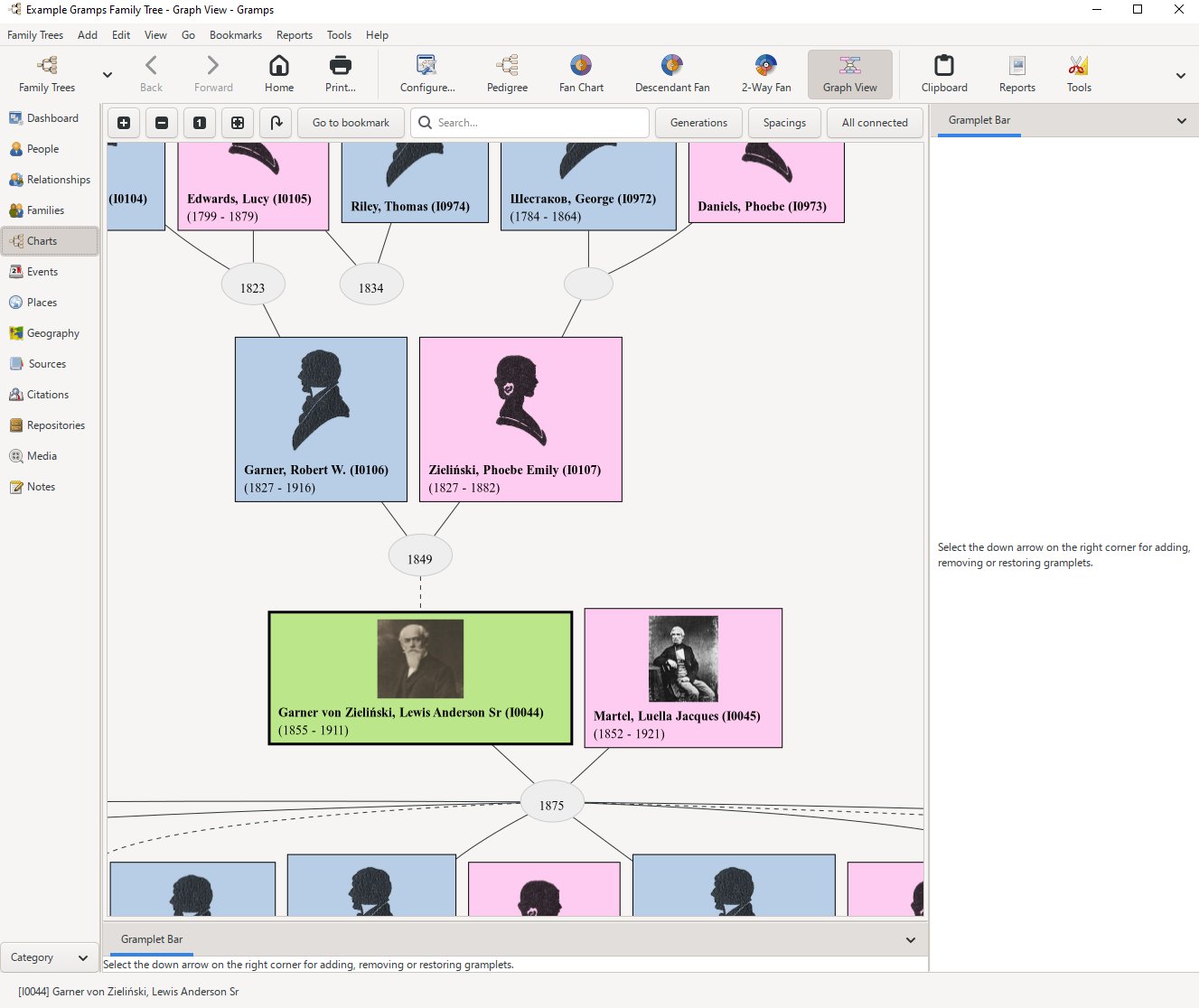
Task: Select the Martel, Luella Jacques person node
Action: [x=683, y=678]
